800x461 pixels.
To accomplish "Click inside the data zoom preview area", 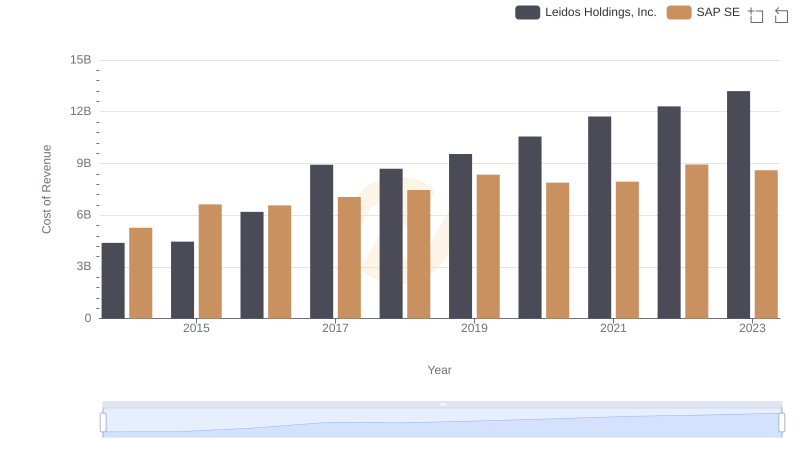I will click(x=442, y=423).
